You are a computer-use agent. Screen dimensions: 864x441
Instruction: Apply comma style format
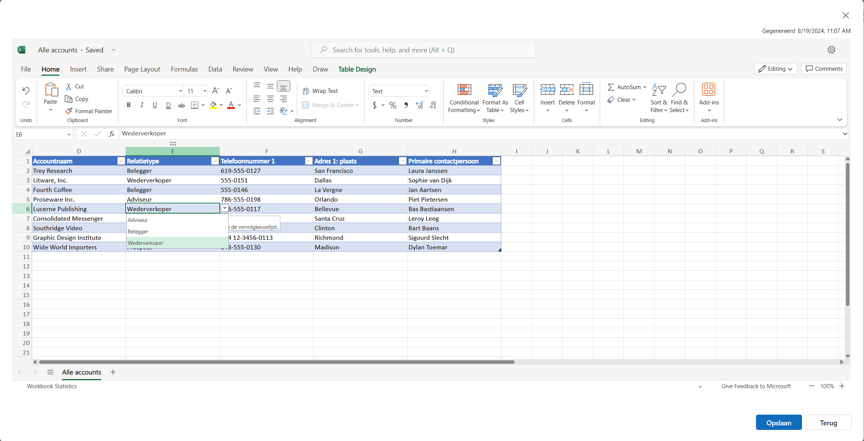(406, 105)
